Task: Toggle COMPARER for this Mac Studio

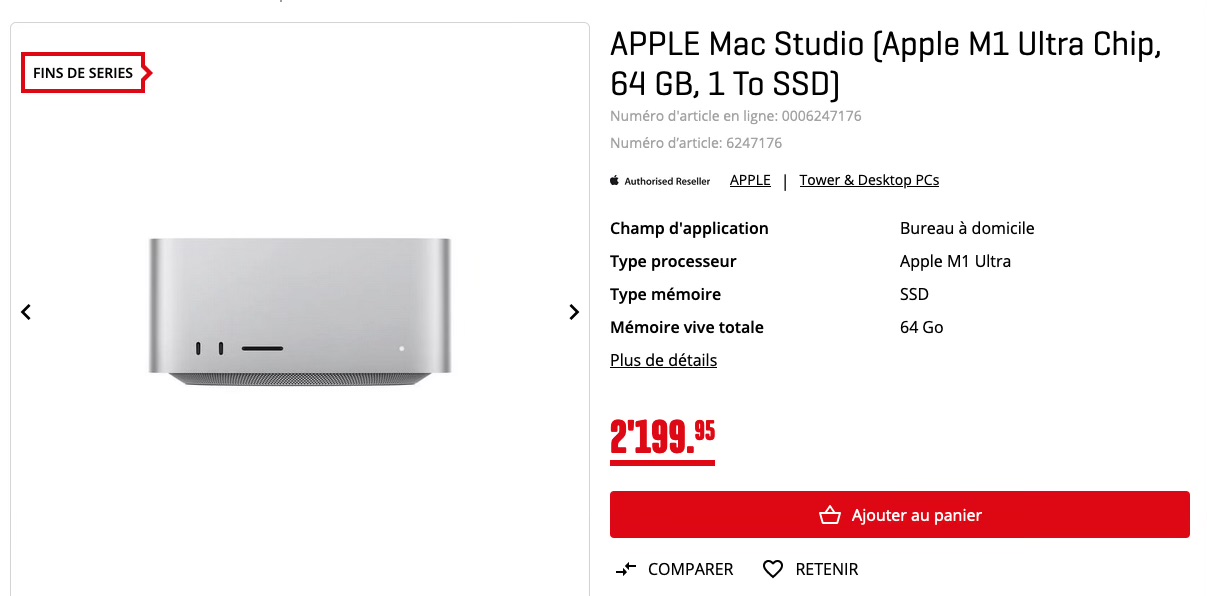Action: point(690,569)
